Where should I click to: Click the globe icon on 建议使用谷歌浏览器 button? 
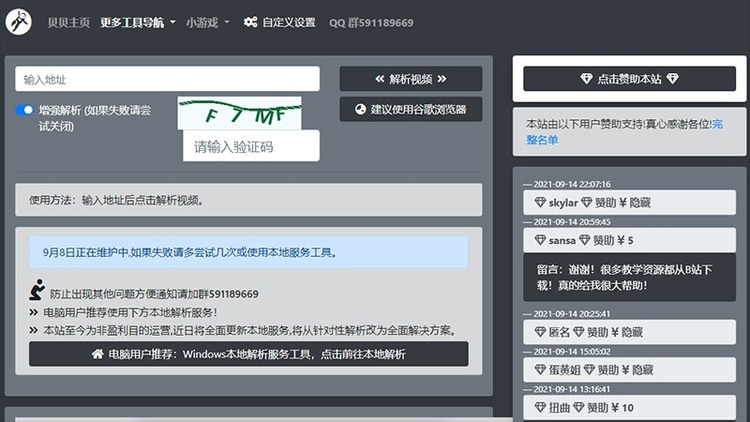360,109
